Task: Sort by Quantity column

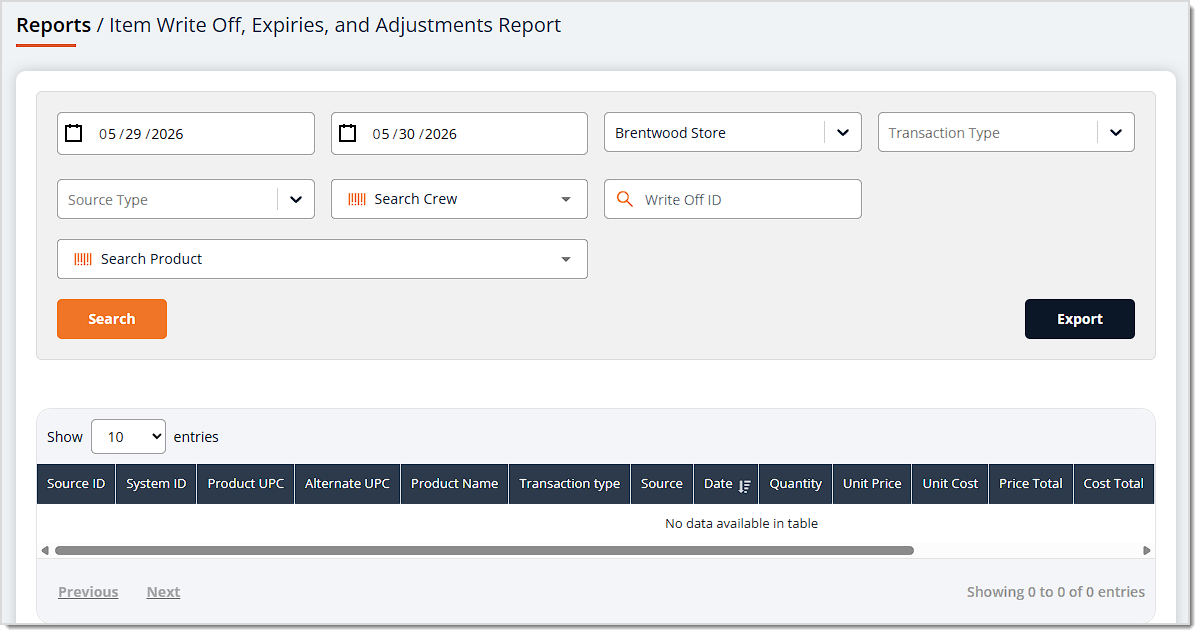Action: click(x=796, y=484)
